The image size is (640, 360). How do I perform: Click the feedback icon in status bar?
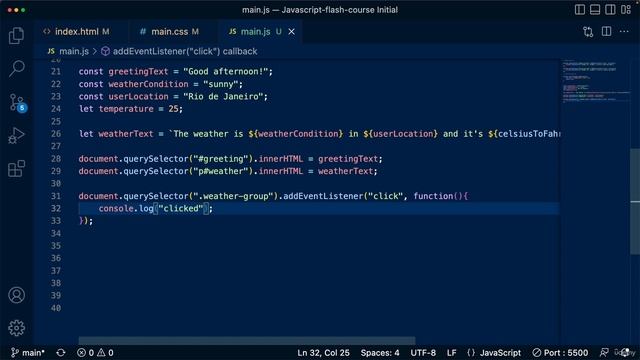604,353
